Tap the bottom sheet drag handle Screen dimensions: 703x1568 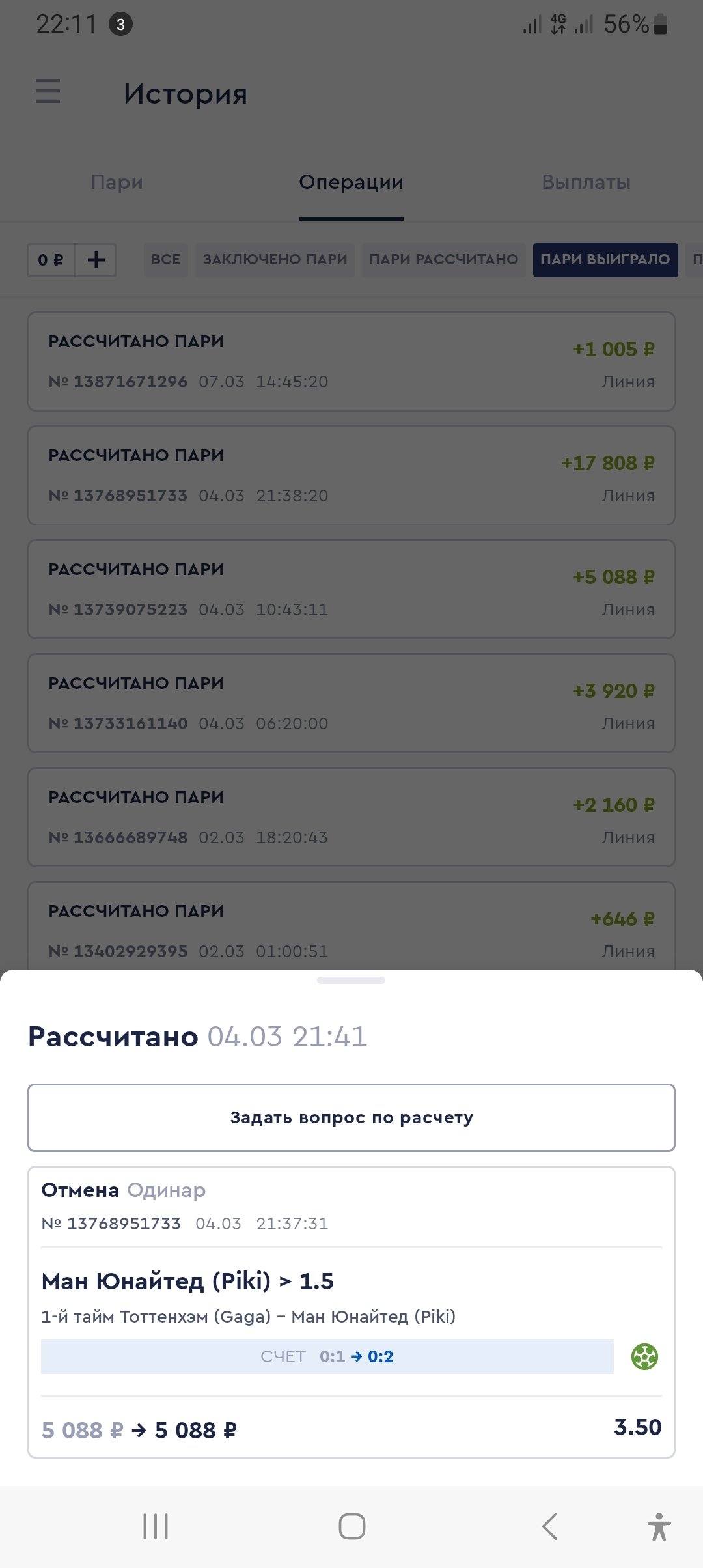coord(351,980)
